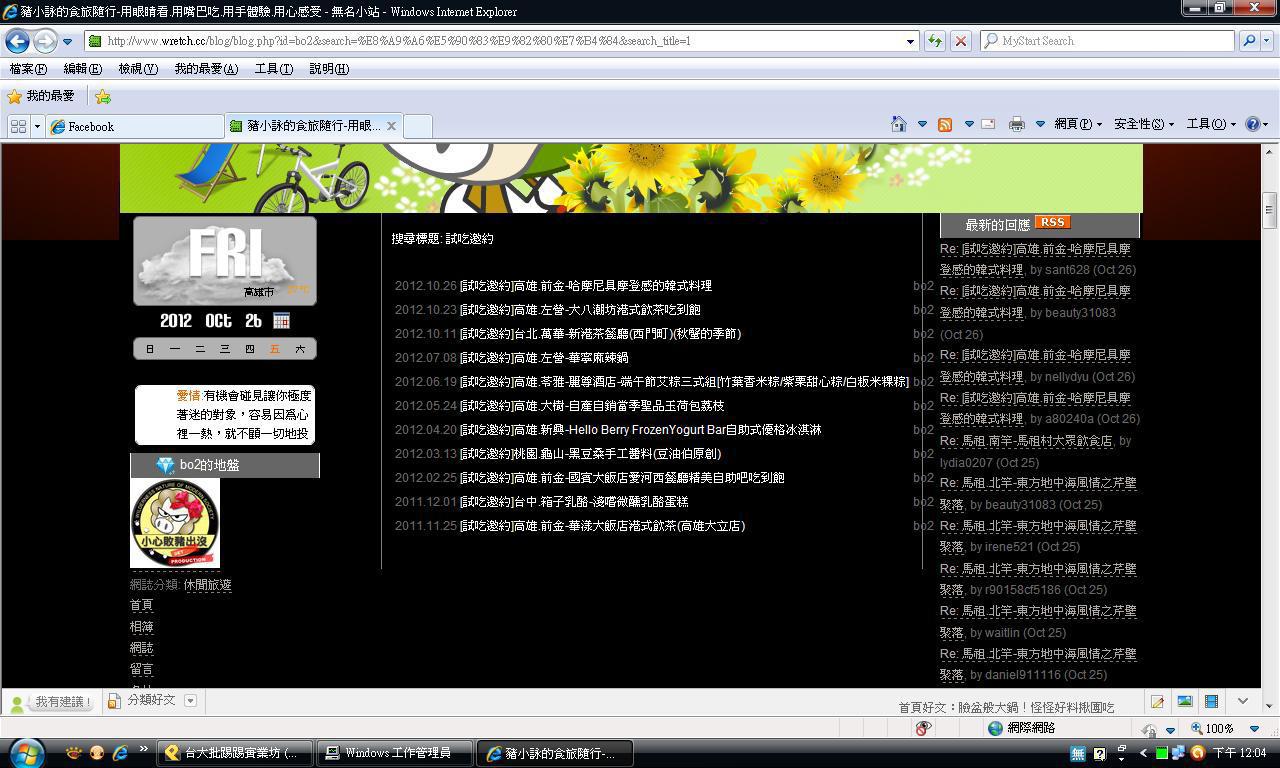Open 工具(T) menu in menu bar
1280x768 pixels.
click(x=274, y=69)
